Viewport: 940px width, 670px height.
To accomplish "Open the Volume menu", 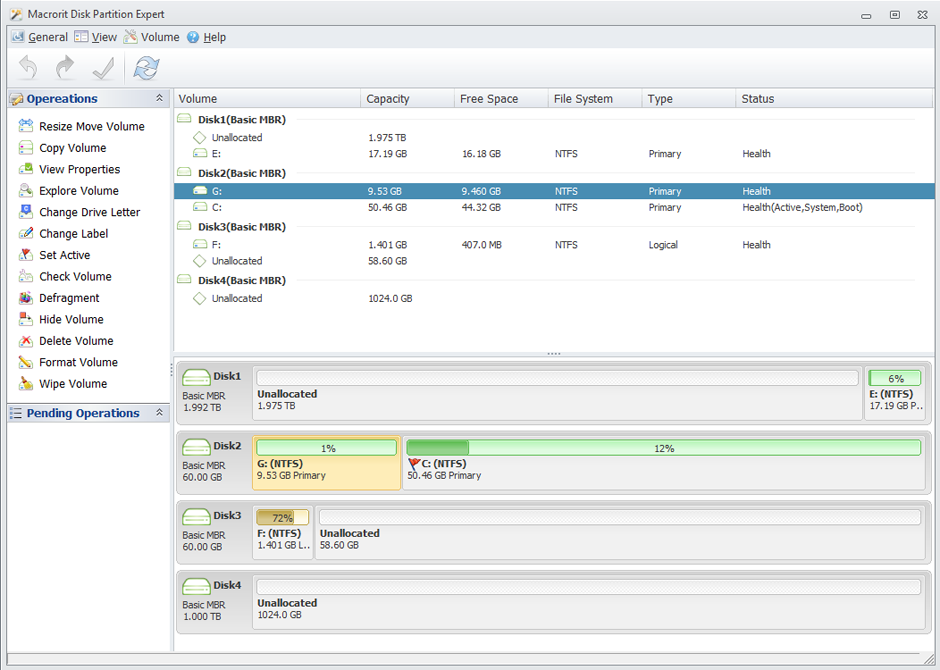I will (152, 37).
